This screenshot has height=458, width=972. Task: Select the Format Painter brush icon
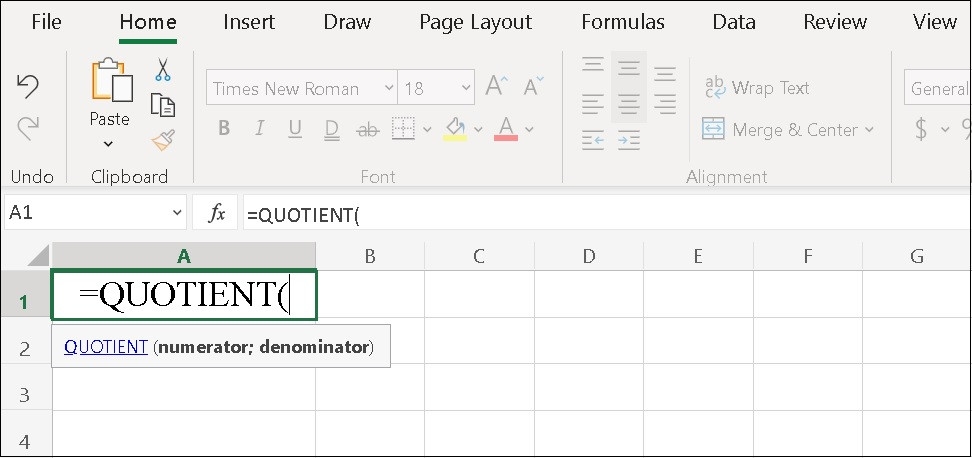click(x=162, y=140)
